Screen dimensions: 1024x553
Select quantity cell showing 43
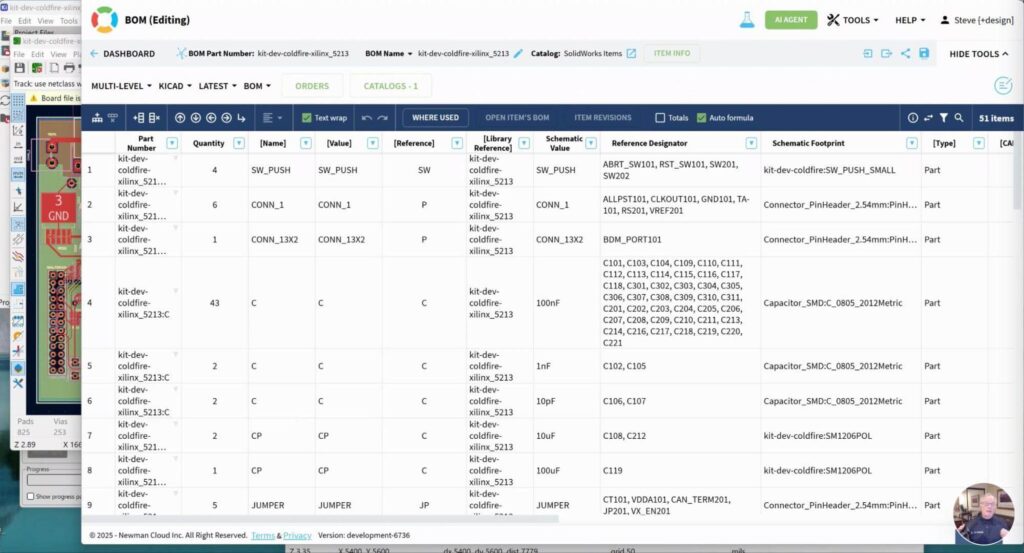[x=214, y=303]
